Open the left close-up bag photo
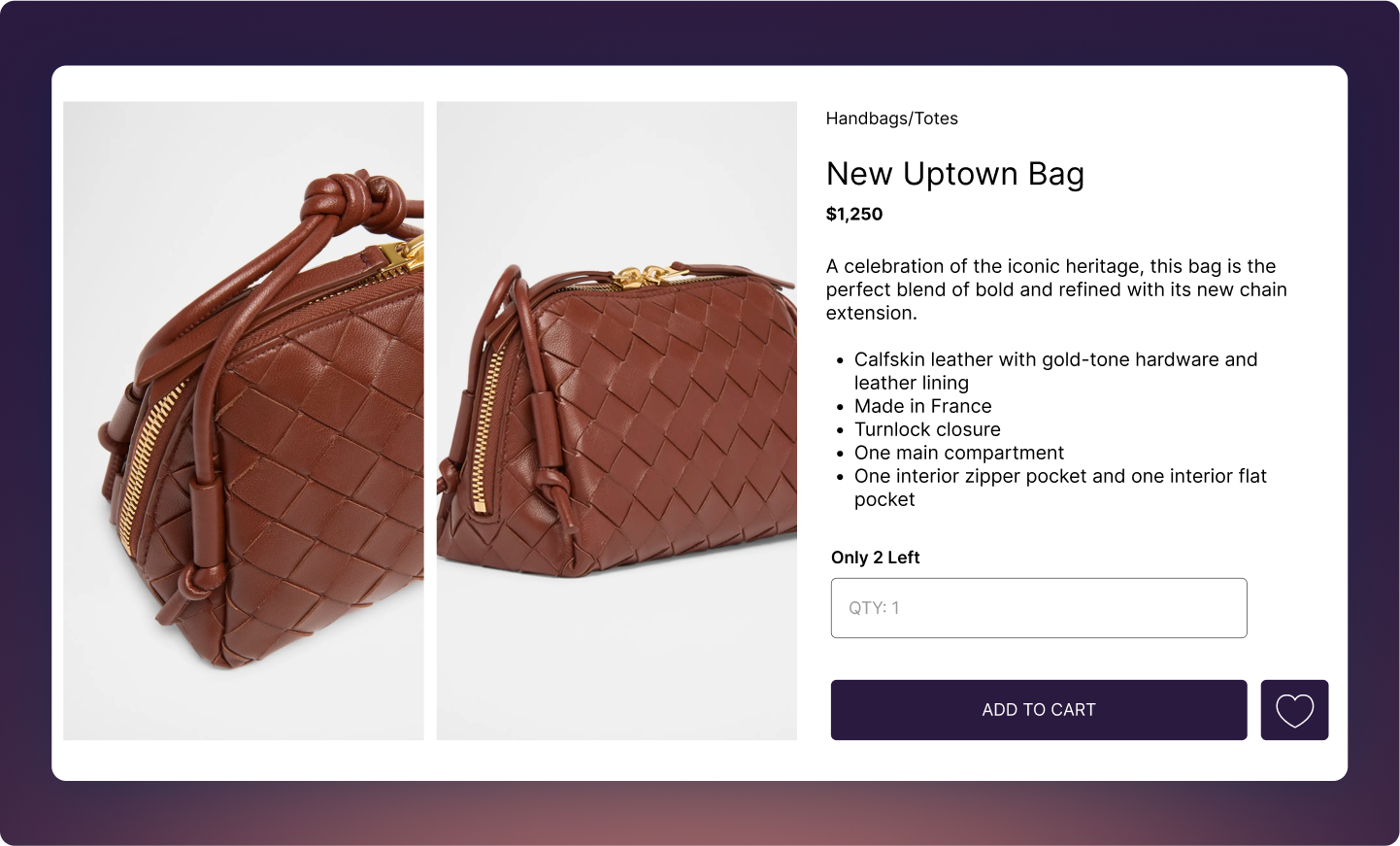Screen dimensions: 1400x846 pos(244,421)
